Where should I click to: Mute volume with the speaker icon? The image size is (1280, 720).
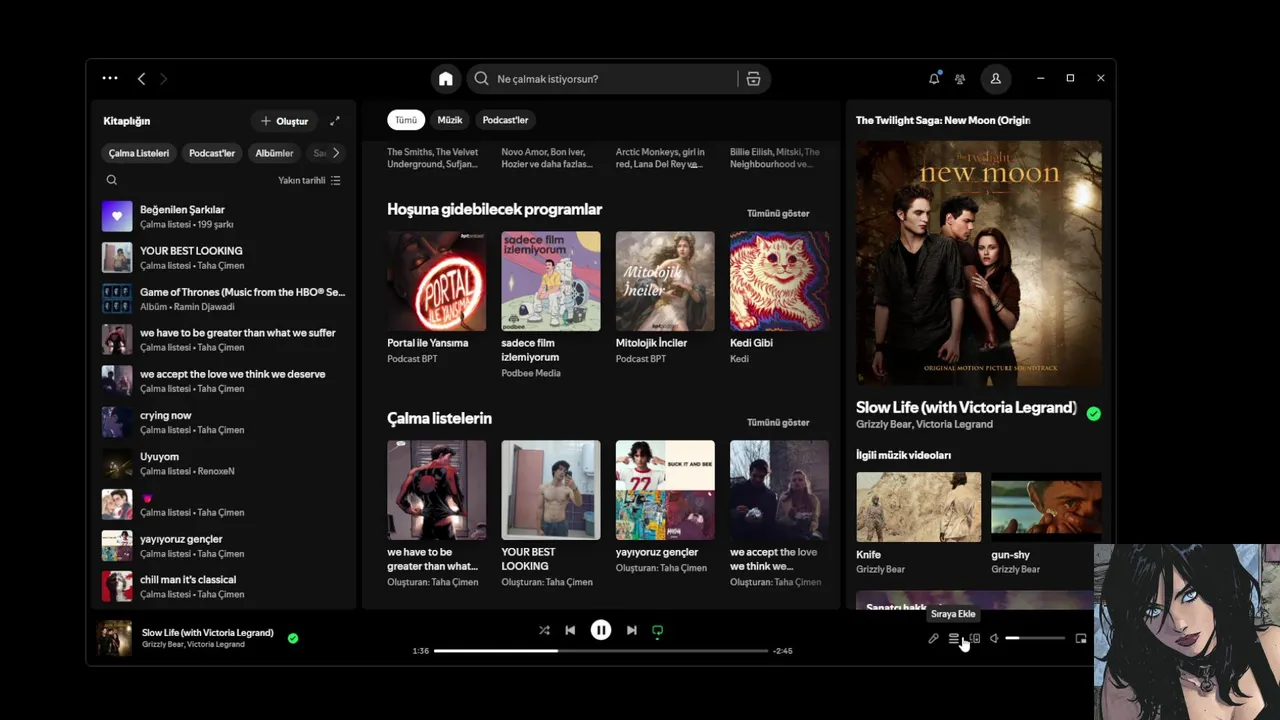[994, 638]
